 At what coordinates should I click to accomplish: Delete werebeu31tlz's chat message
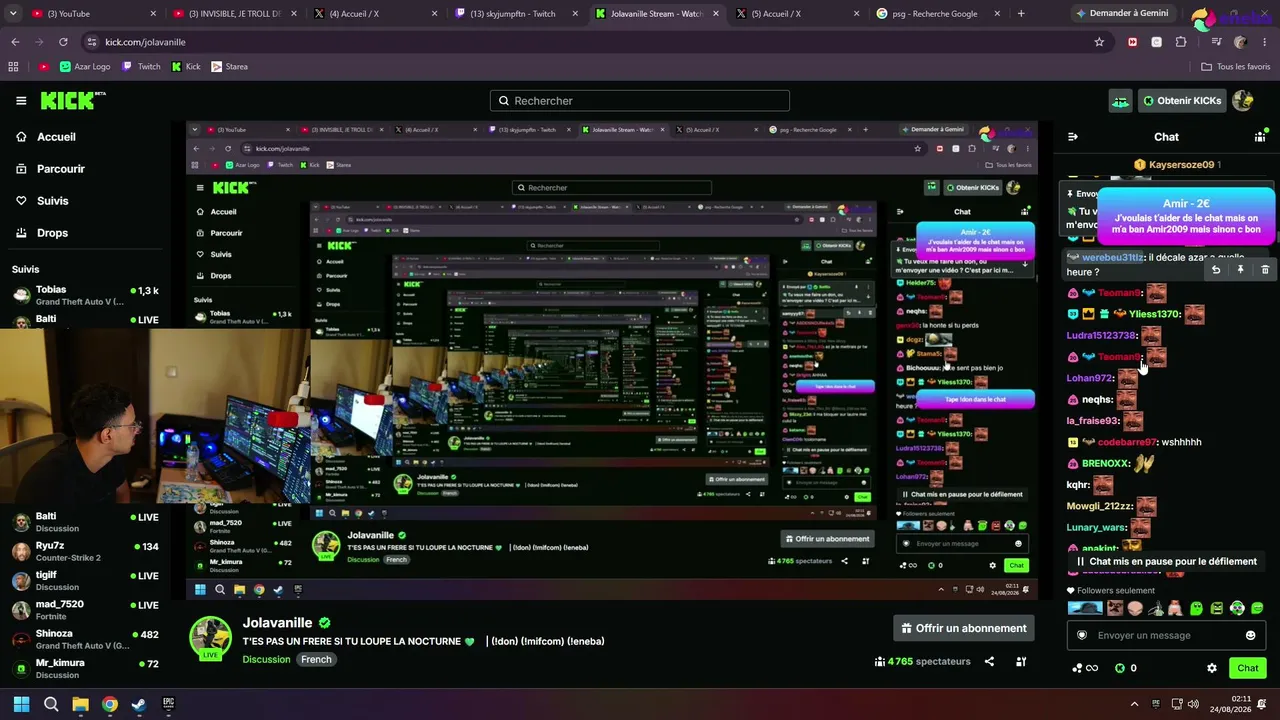coord(1265,270)
